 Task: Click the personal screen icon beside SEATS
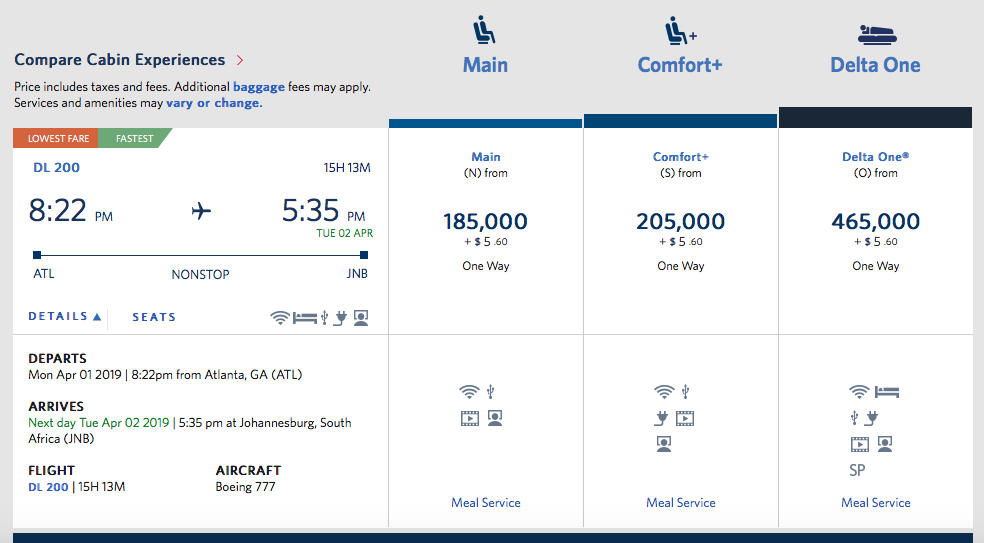tap(361, 318)
